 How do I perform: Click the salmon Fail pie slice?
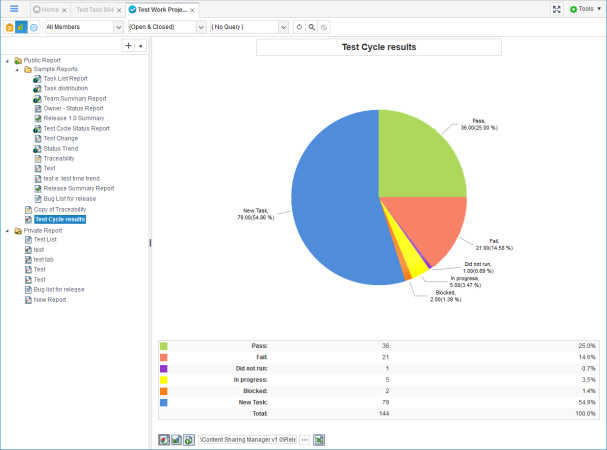[x=434, y=223]
